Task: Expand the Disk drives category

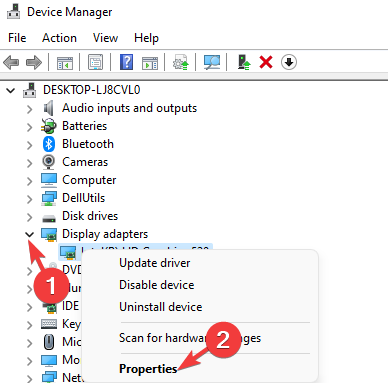Action: (x=30, y=217)
